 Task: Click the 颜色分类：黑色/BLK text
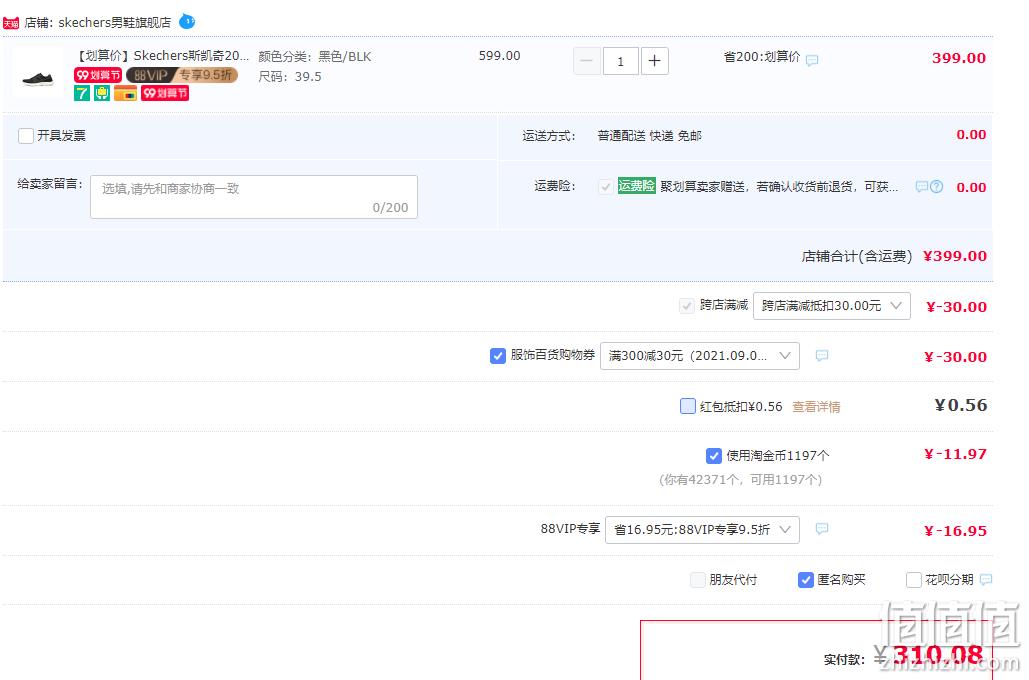coord(314,56)
